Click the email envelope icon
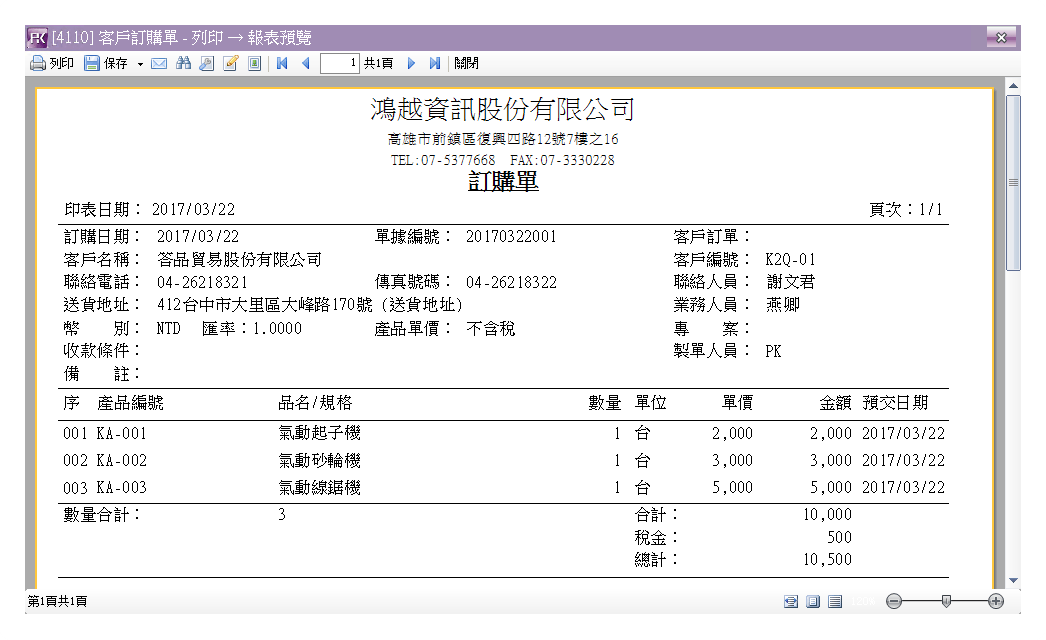 [159, 63]
